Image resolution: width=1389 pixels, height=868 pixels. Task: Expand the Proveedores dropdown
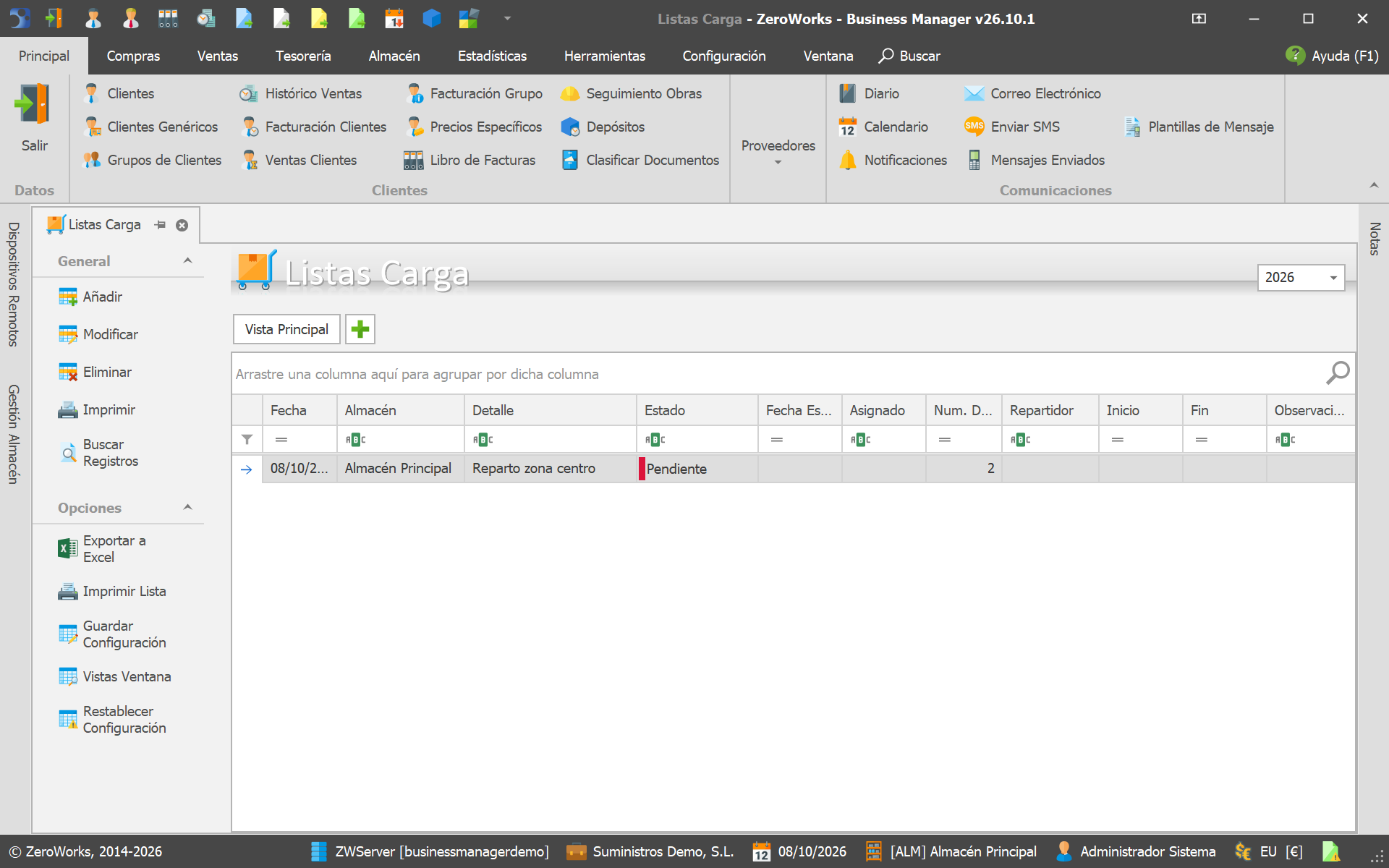click(x=778, y=153)
